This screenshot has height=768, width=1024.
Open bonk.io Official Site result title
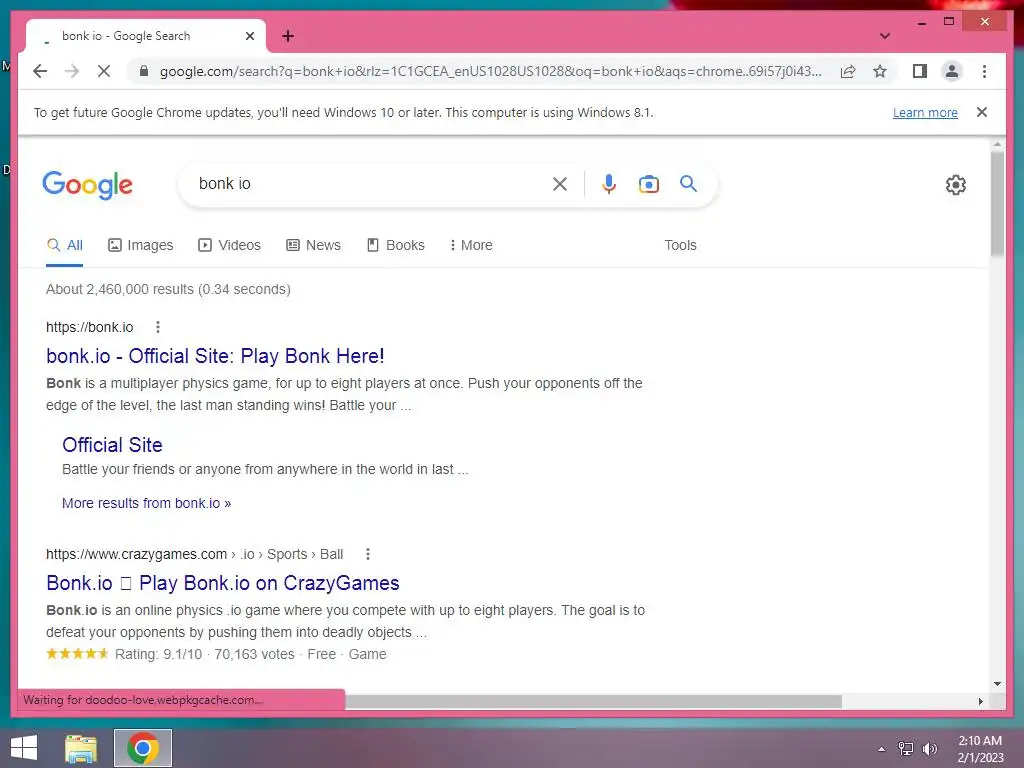coord(215,357)
